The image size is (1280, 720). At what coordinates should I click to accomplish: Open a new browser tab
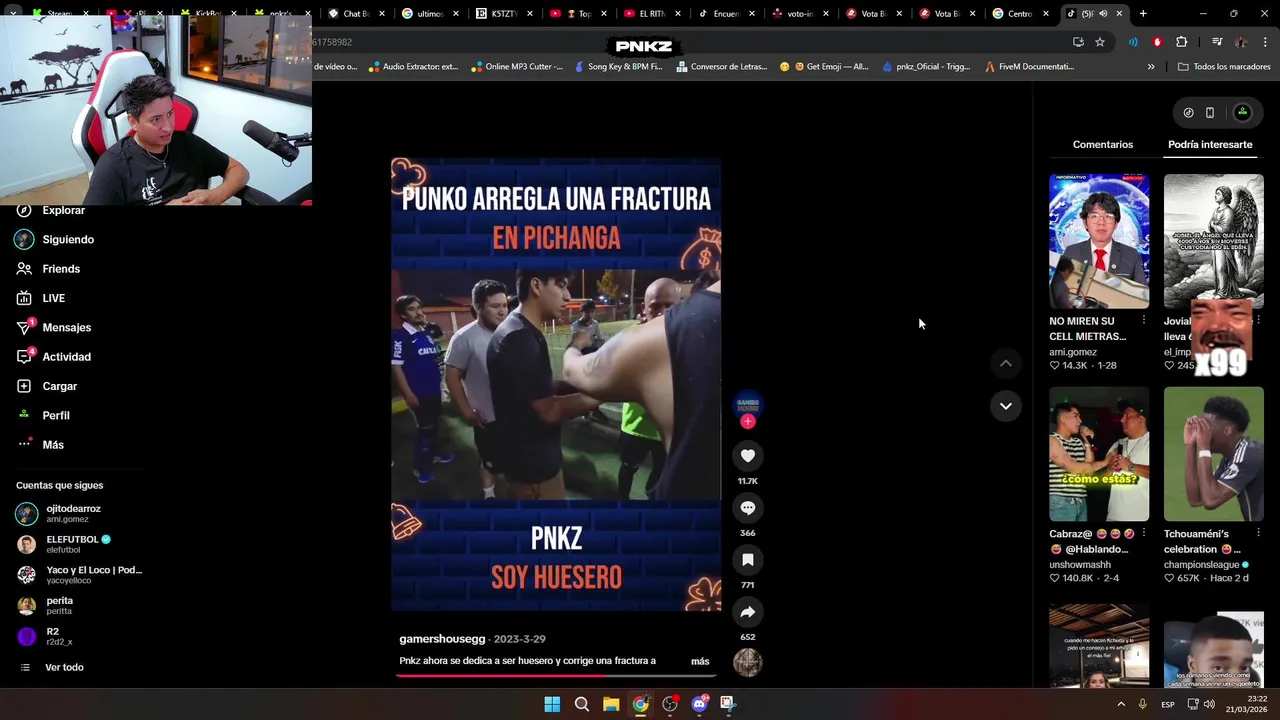(x=1143, y=14)
